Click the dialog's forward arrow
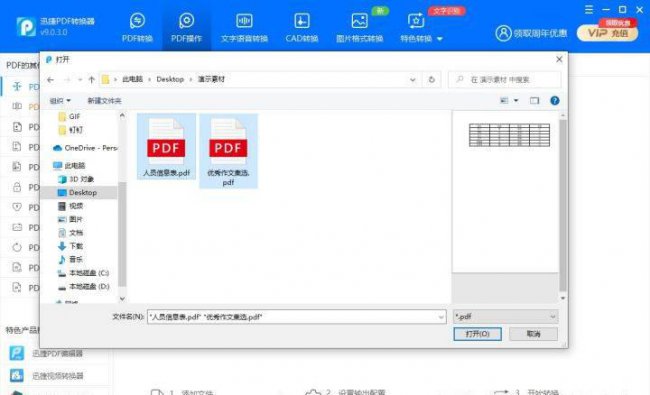 (x=67, y=80)
